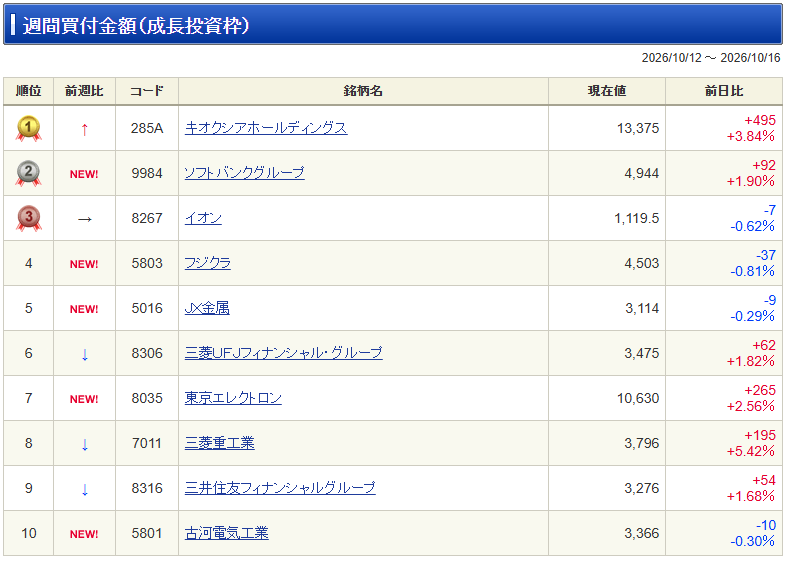Screen dimensions: 795x565
Task: Open the イオン stock link
Action: coord(203,218)
